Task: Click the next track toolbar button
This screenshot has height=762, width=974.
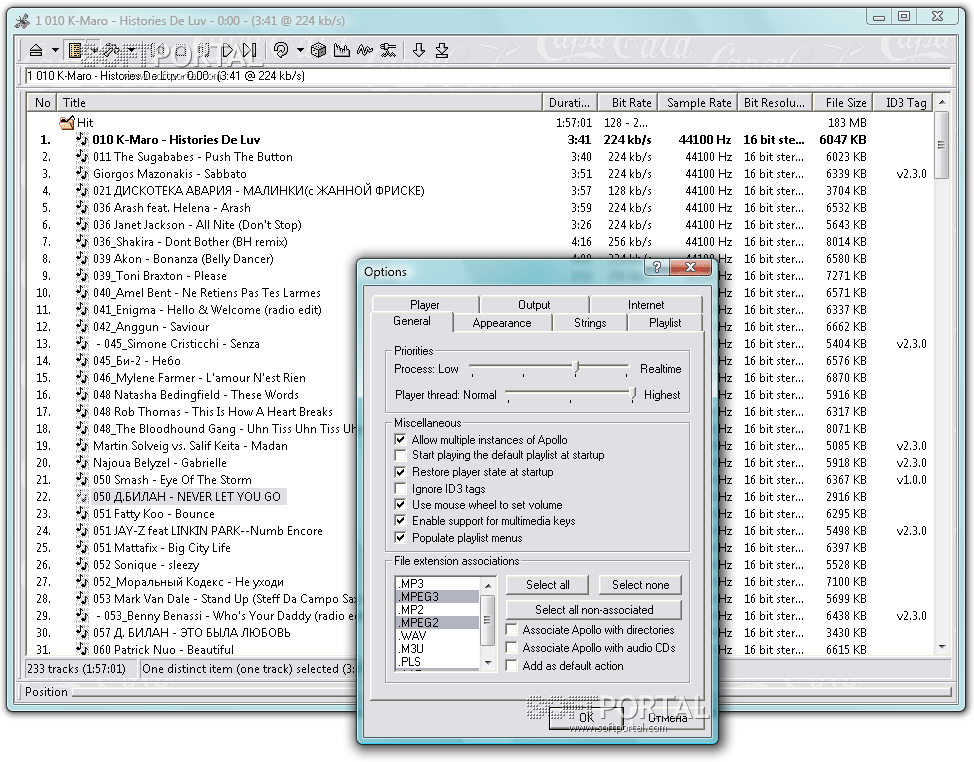Action: tap(249, 50)
